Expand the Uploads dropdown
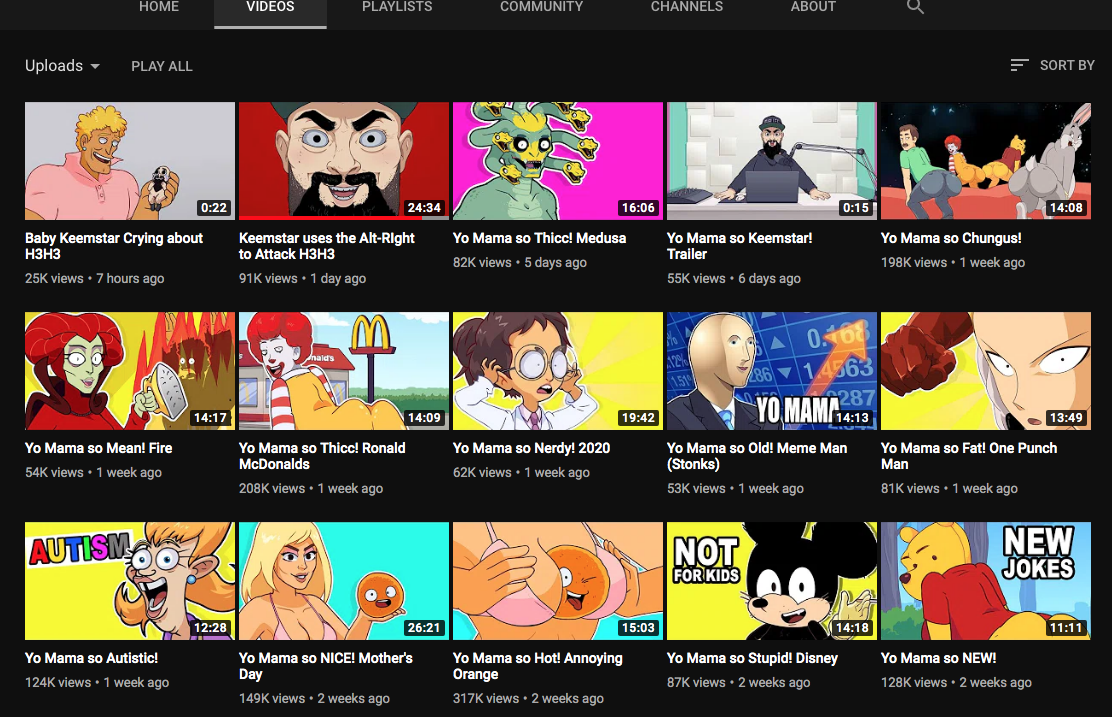This screenshot has width=1112, height=717. pos(62,66)
